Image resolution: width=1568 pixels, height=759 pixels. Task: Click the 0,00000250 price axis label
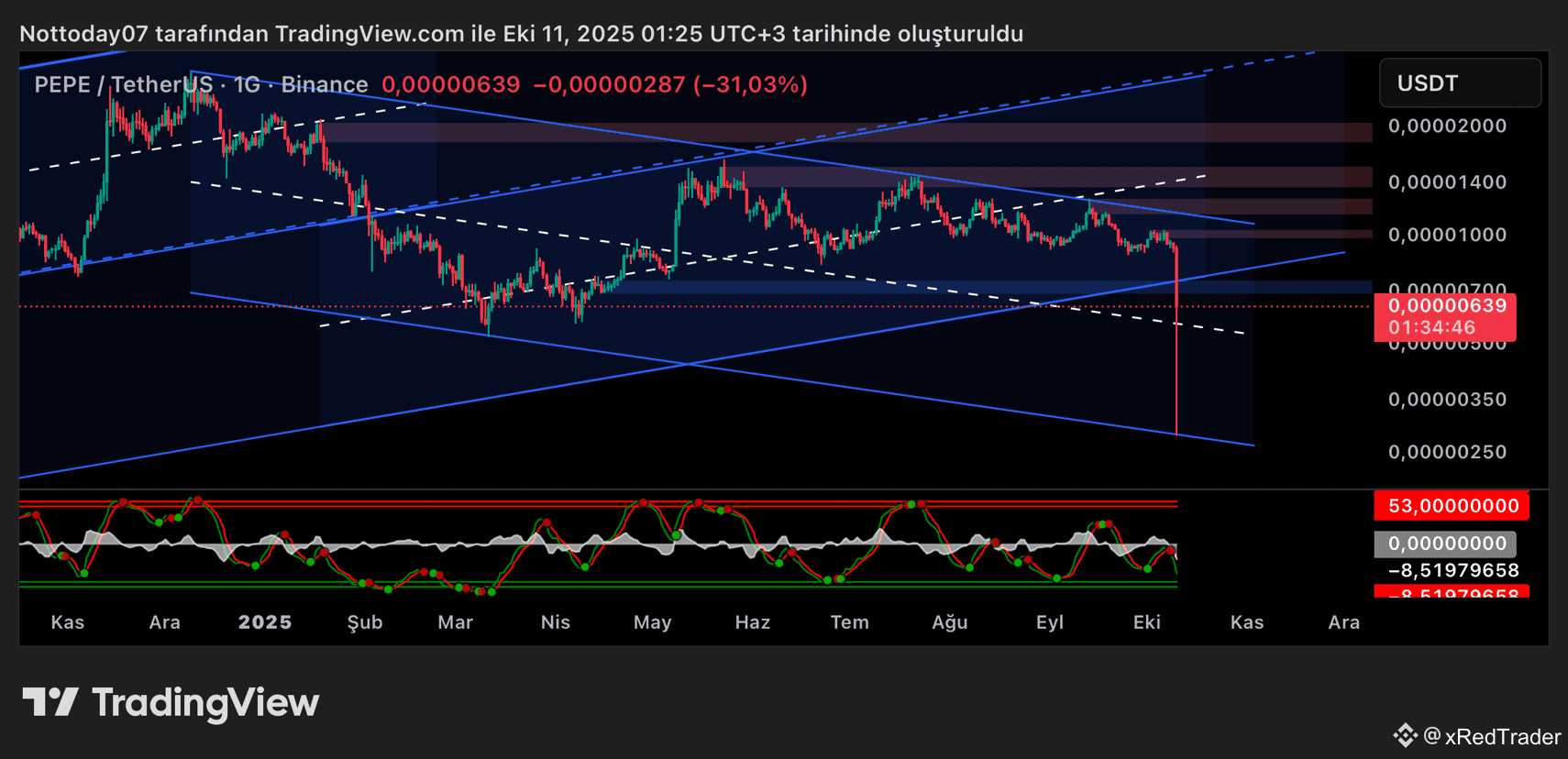pyautogui.click(x=1447, y=452)
